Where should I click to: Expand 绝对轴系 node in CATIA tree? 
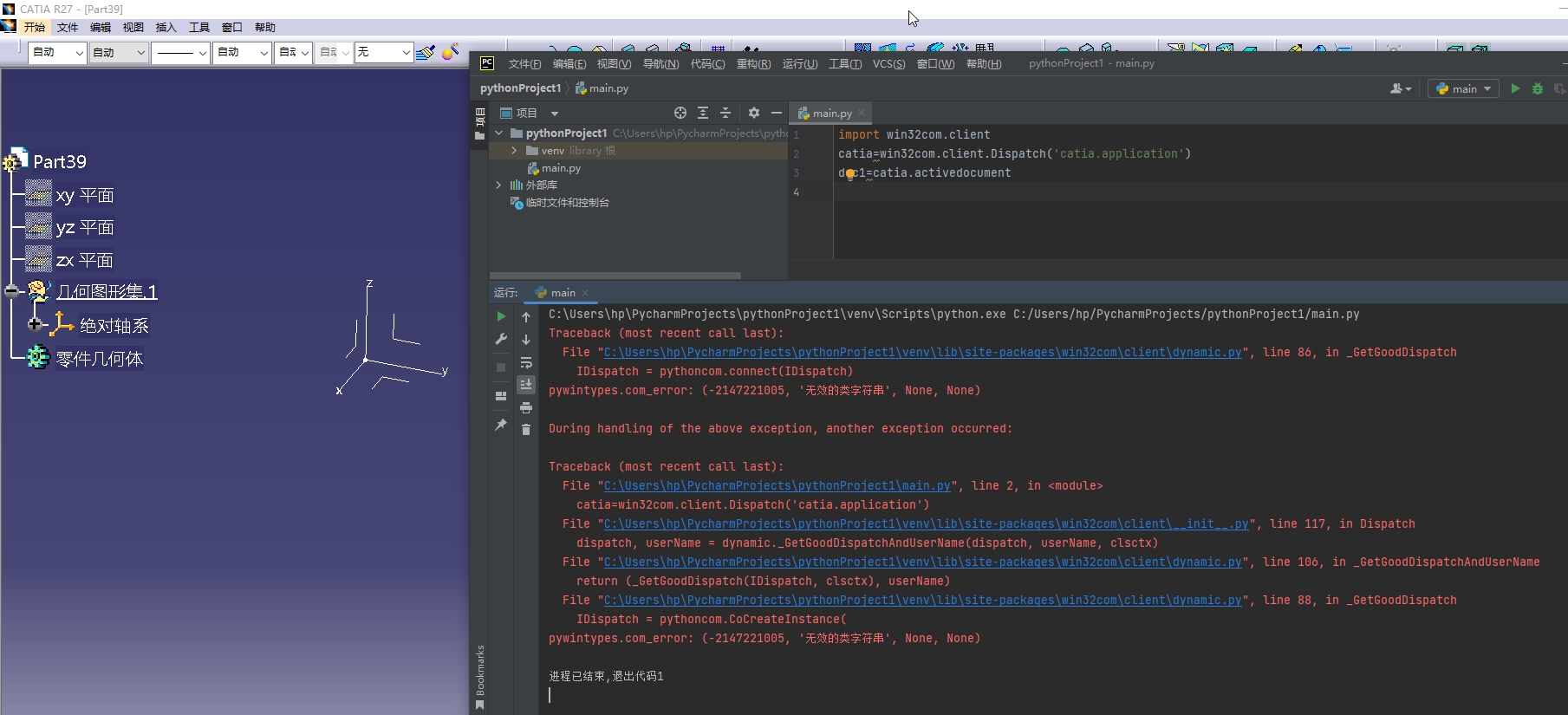(35, 324)
